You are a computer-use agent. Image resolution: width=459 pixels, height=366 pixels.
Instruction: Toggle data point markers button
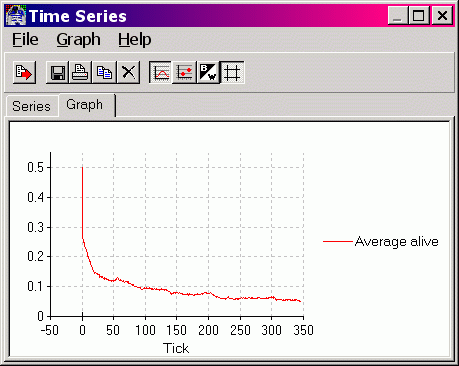[184, 72]
